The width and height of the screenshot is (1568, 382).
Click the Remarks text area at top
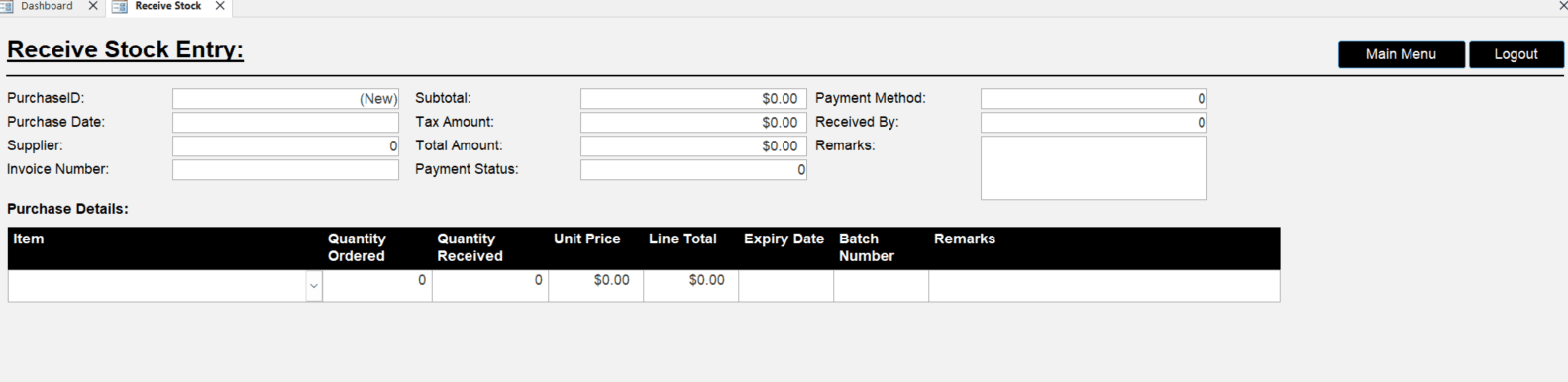click(1094, 168)
